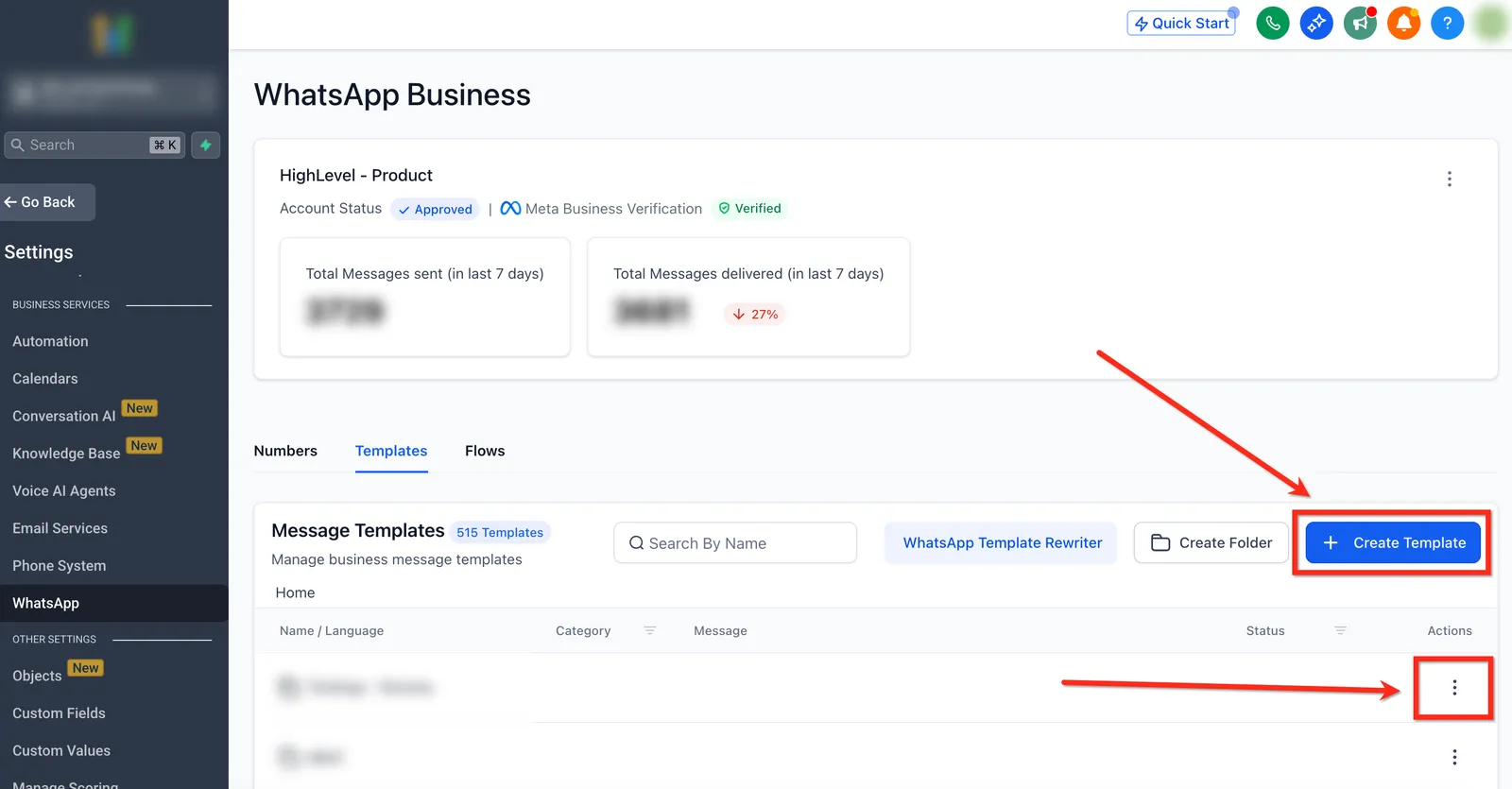Open the megaphone announcements icon
This screenshot has height=789, width=1512.
1360,23
